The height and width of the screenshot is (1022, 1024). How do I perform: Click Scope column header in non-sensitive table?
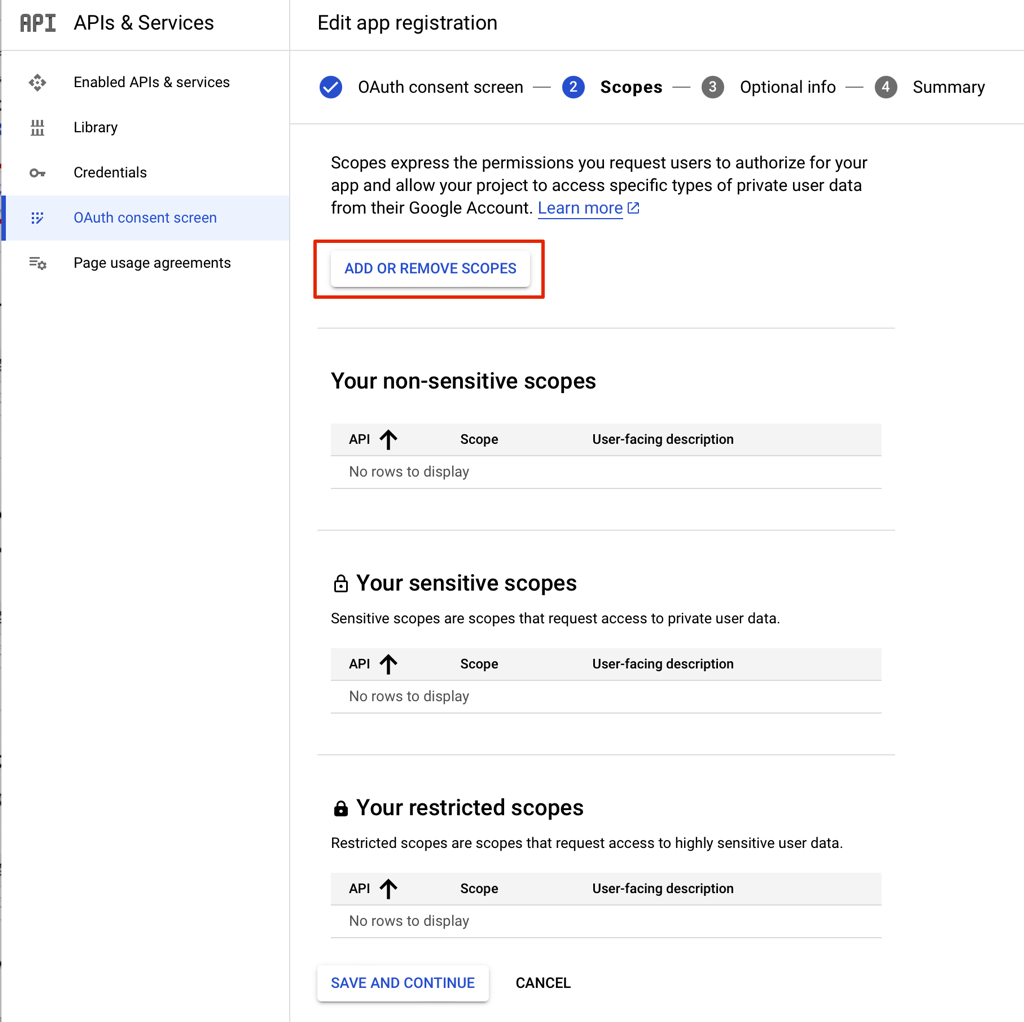[479, 439]
